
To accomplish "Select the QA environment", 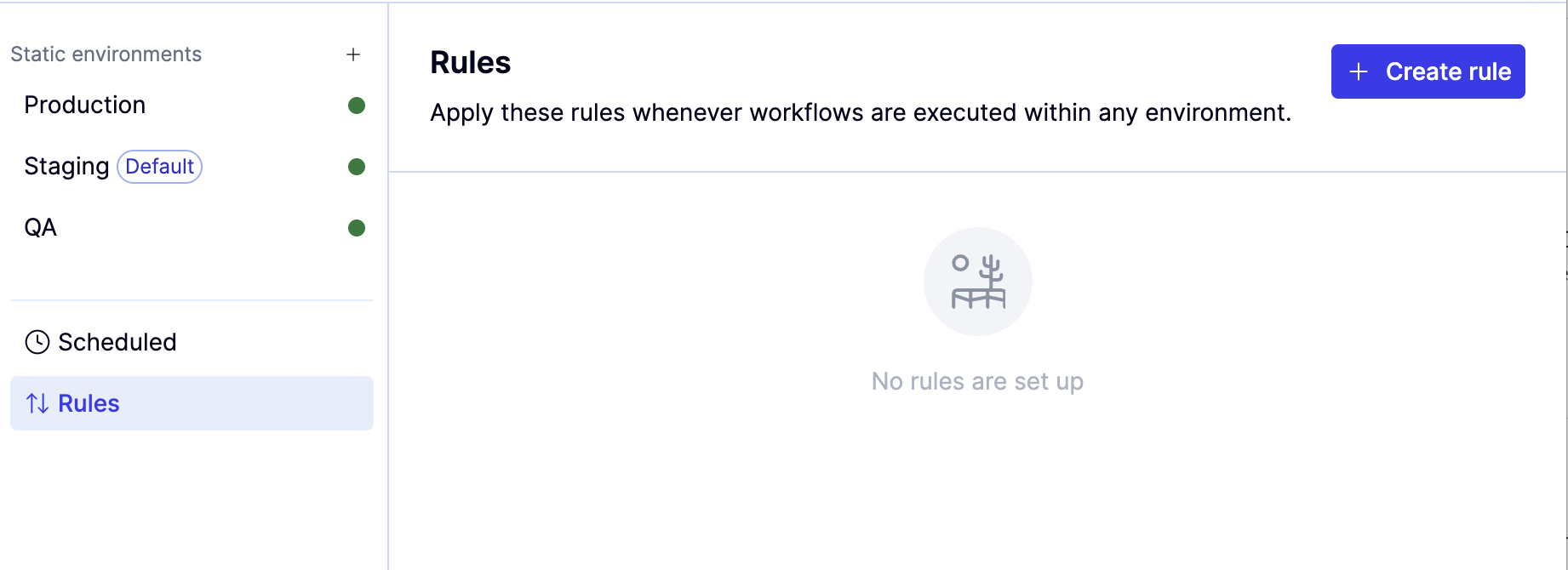I will coord(192,228).
